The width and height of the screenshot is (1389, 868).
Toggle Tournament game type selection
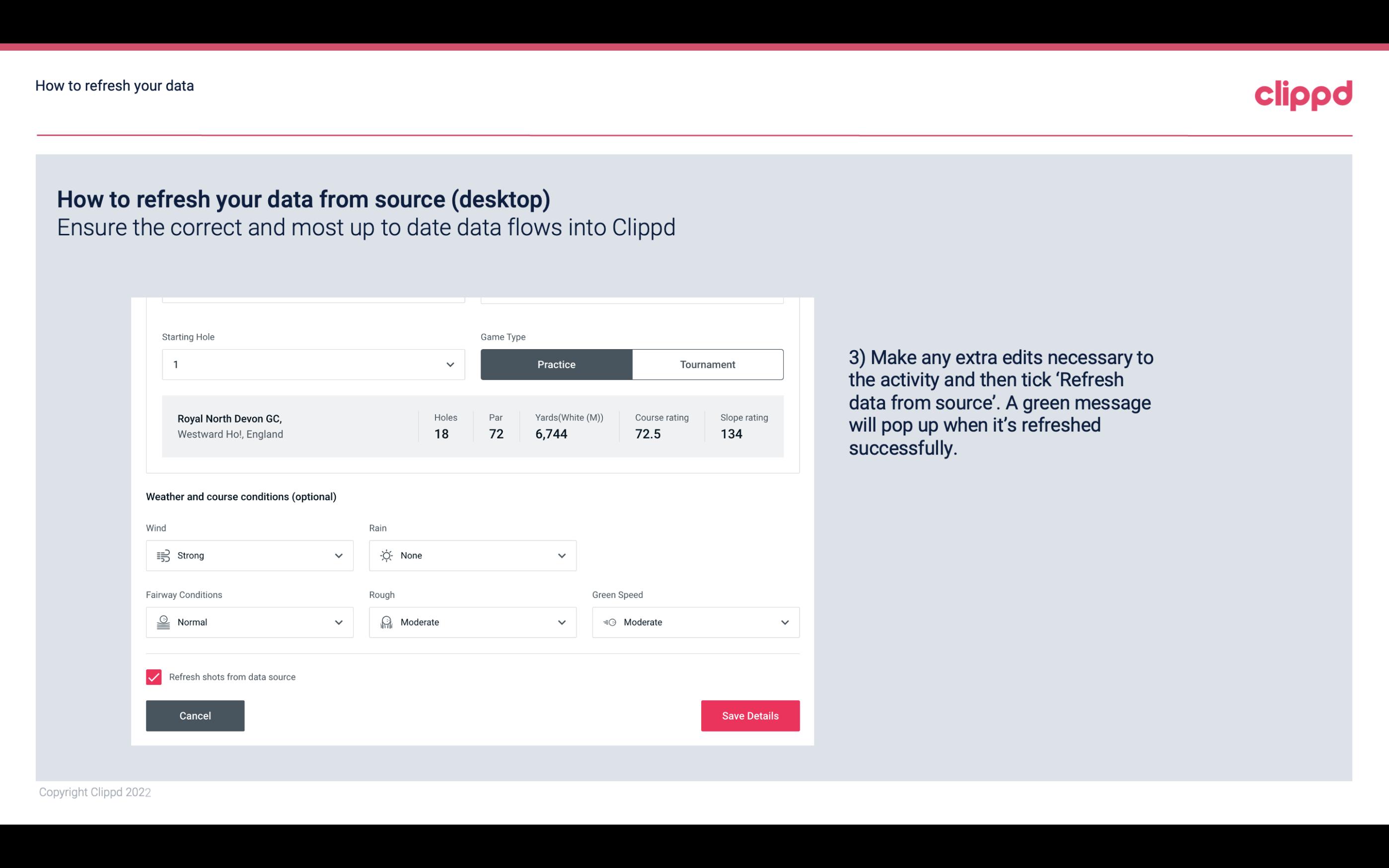[707, 364]
